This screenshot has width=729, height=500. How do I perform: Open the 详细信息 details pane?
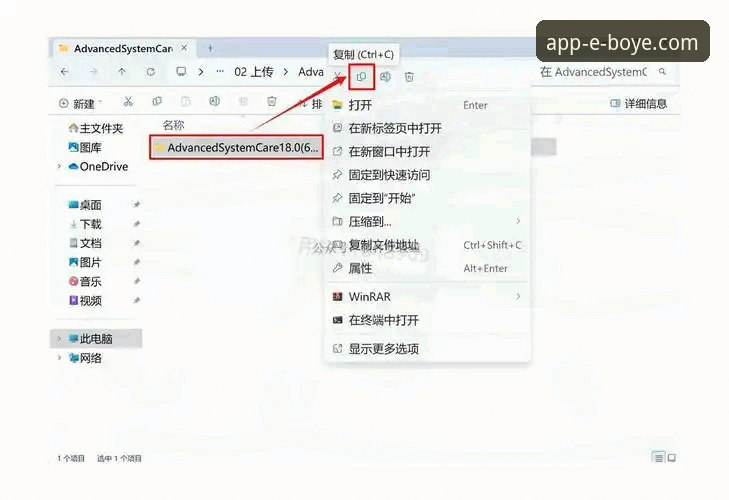pos(638,103)
